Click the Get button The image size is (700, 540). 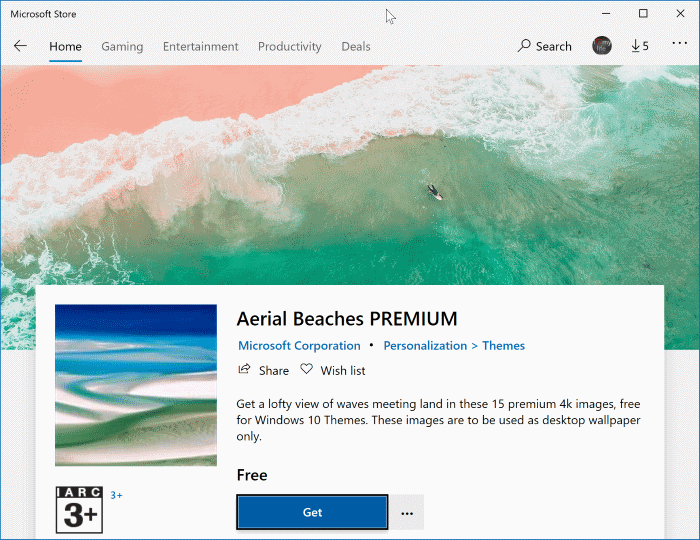[x=312, y=512]
